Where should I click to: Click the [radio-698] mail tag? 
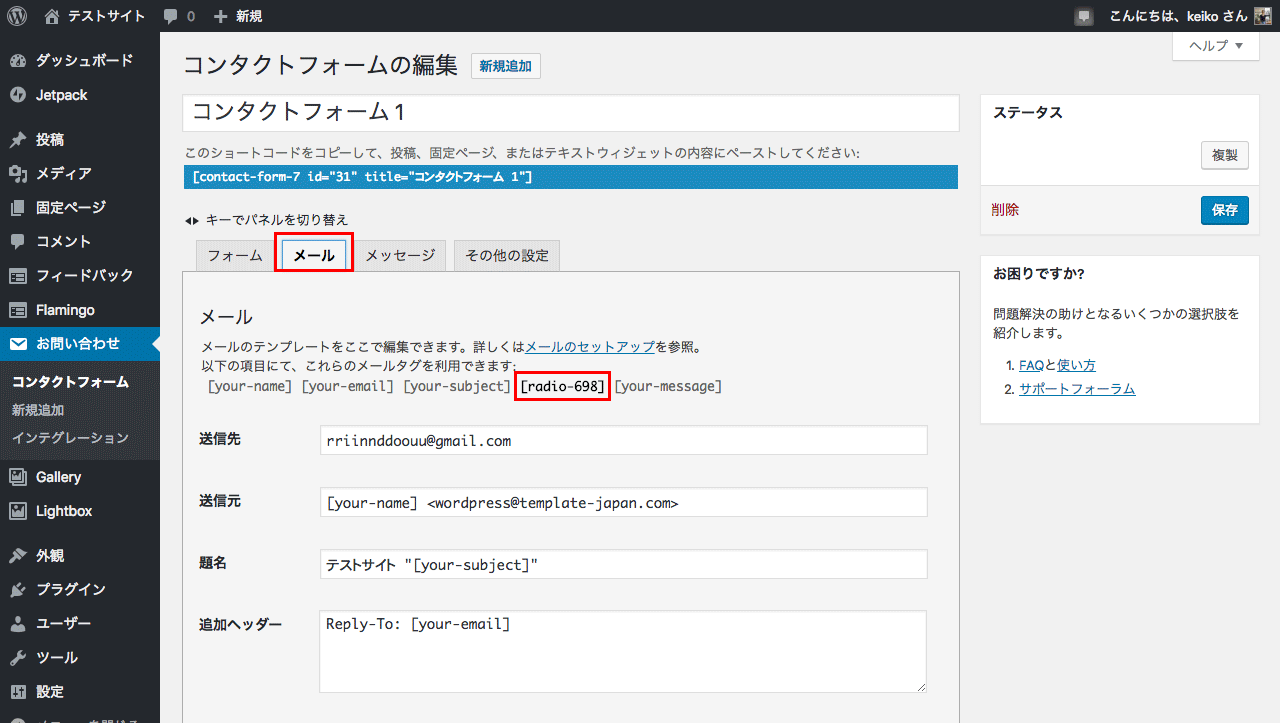563,386
